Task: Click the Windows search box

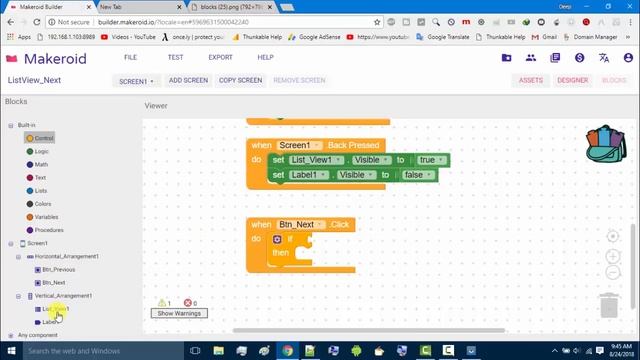Action: click(x=104, y=351)
